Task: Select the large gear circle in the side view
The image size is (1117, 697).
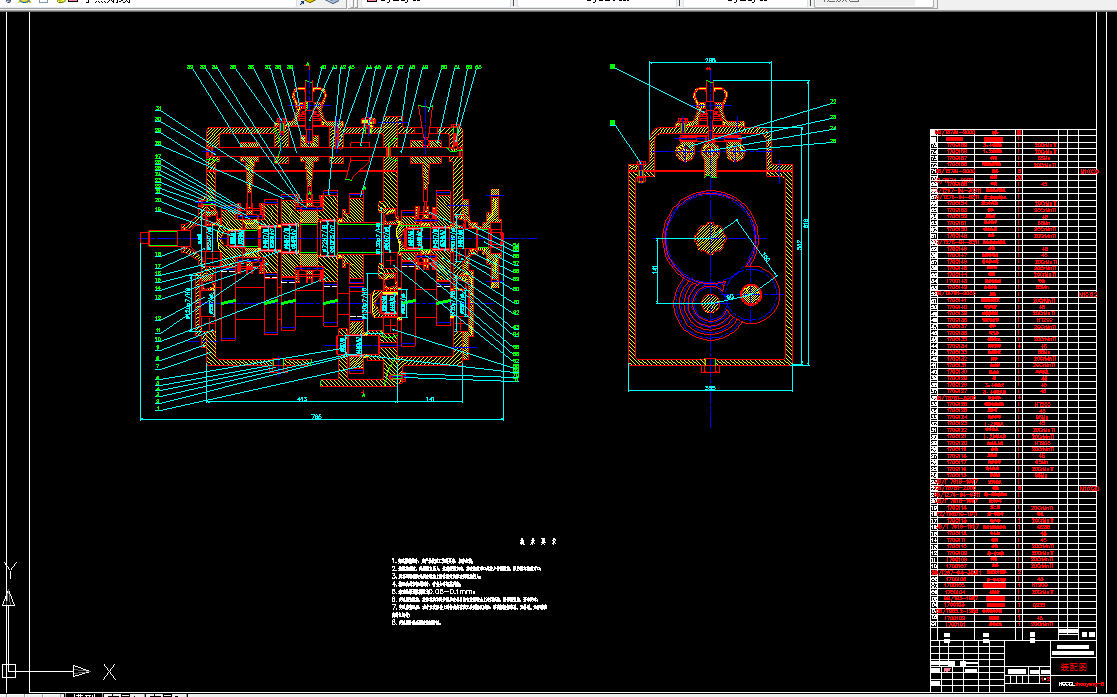Action: click(710, 239)
